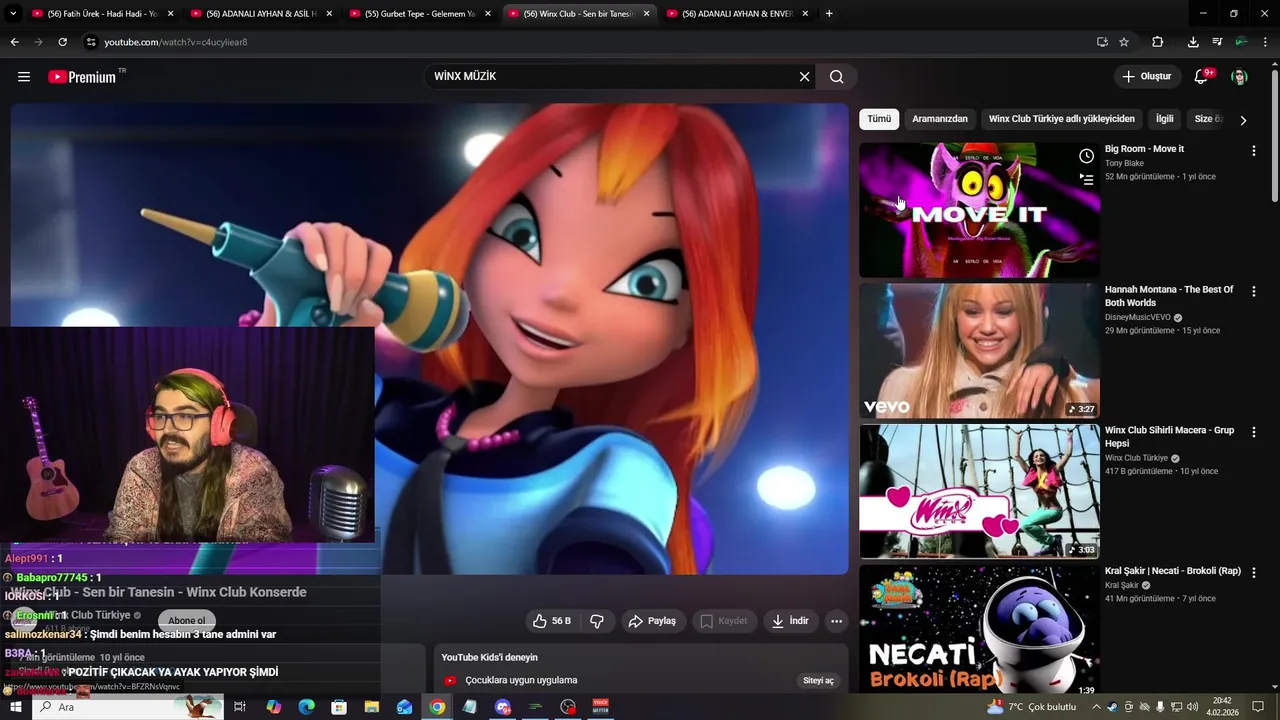
Task: Open Necati Brokoli Rap thumbnail
Action: 979,630
